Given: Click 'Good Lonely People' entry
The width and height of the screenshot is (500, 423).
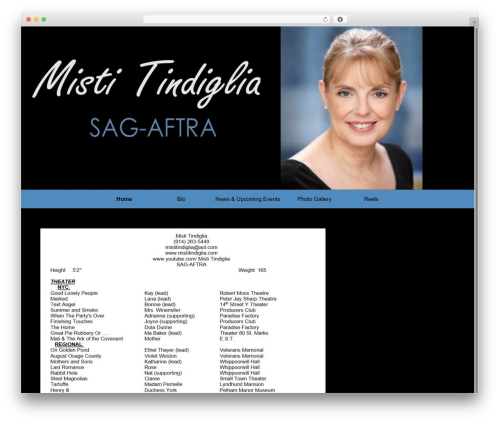Looking at the screenshot, I should coord(74,293).
